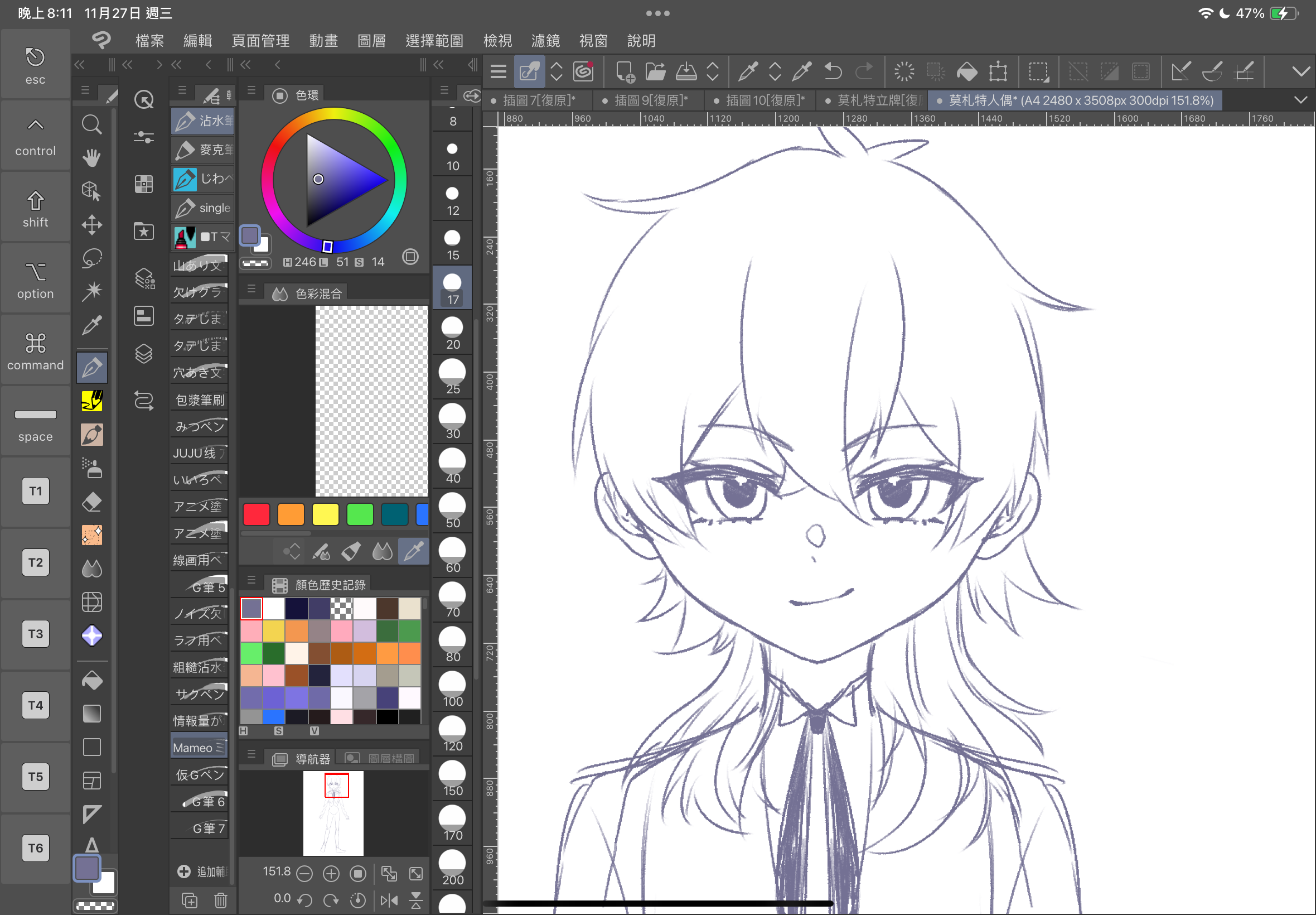Zoom out with the Navigator minus icon

click(305, 873)
